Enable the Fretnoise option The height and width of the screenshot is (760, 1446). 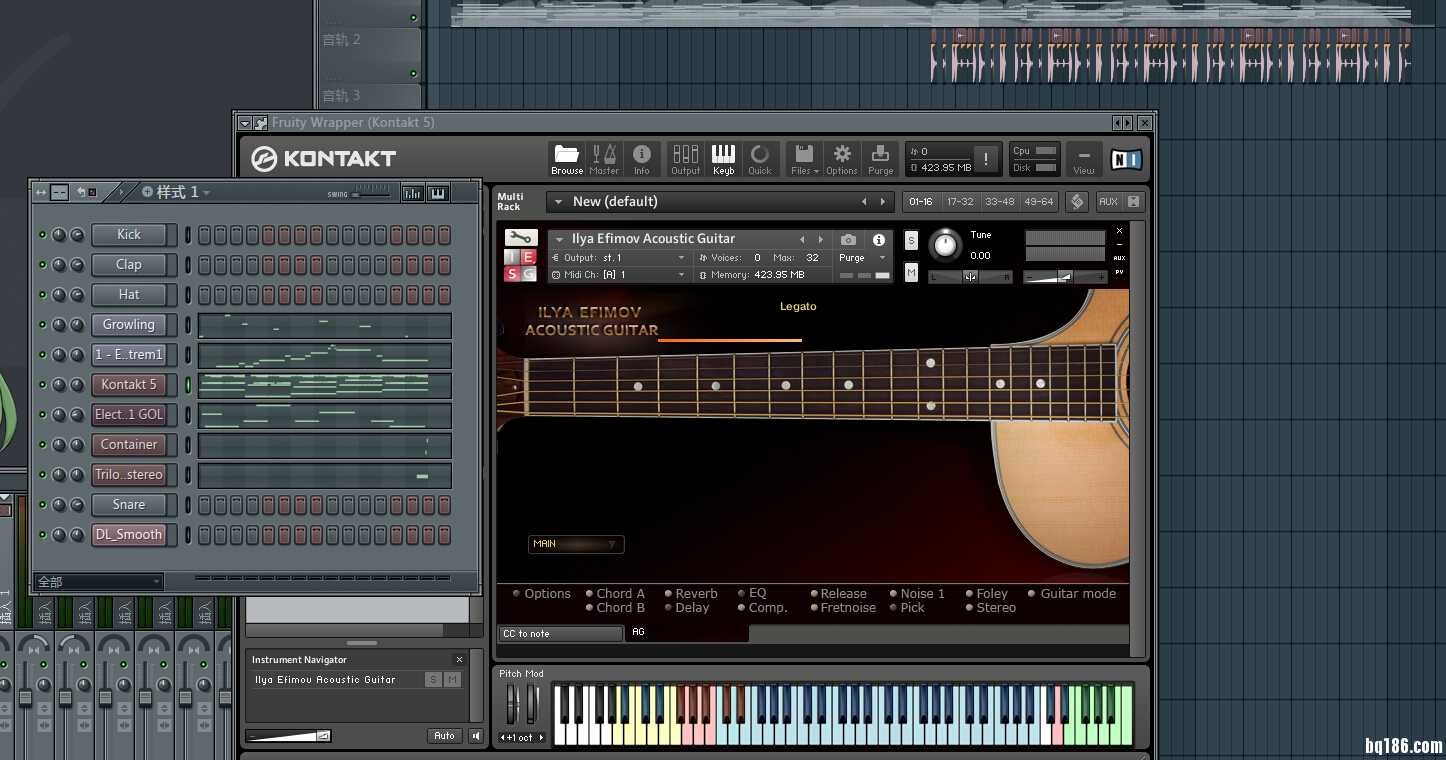coord(843,607)
